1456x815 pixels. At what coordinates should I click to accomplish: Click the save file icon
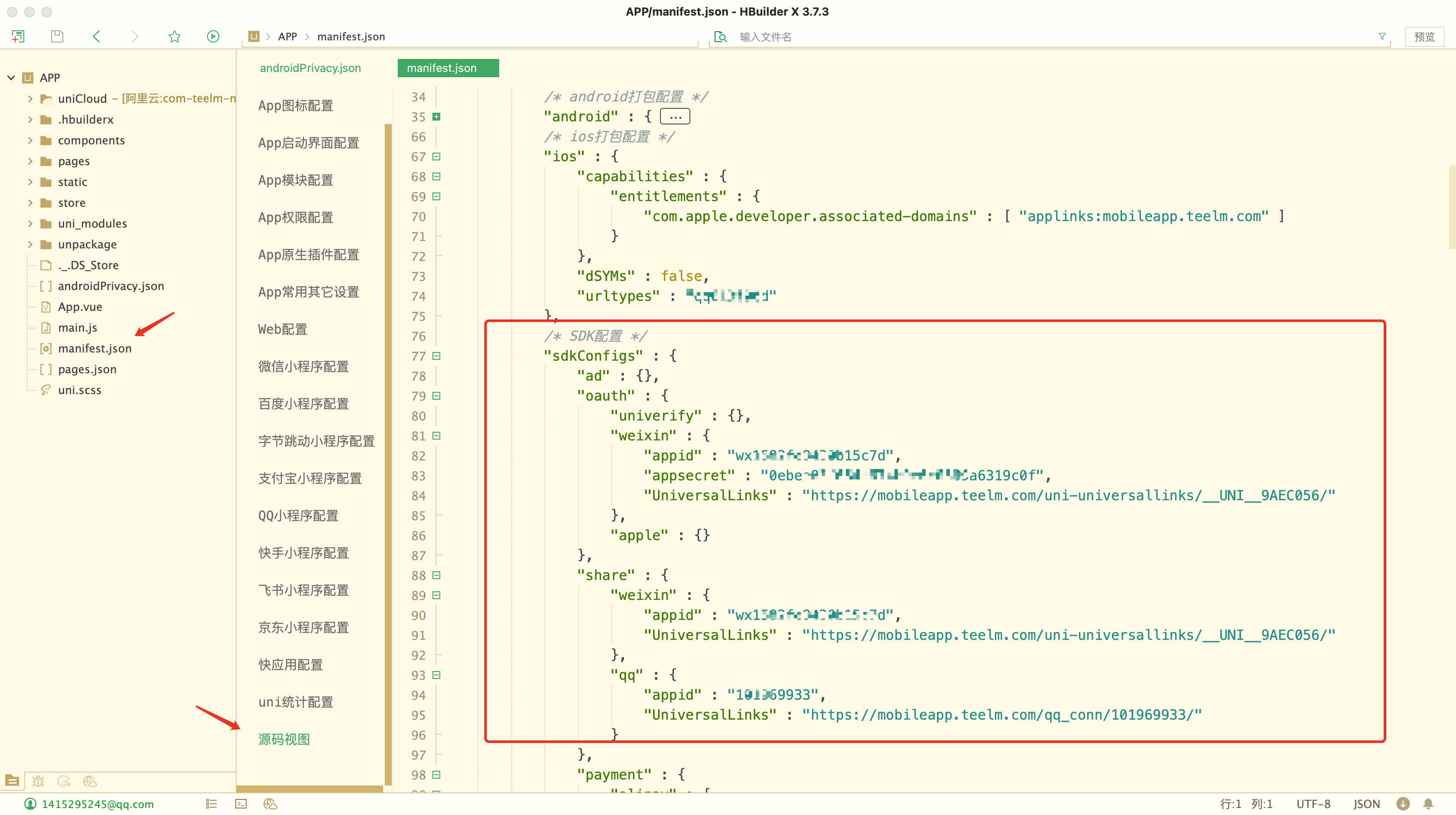[57, 37]
